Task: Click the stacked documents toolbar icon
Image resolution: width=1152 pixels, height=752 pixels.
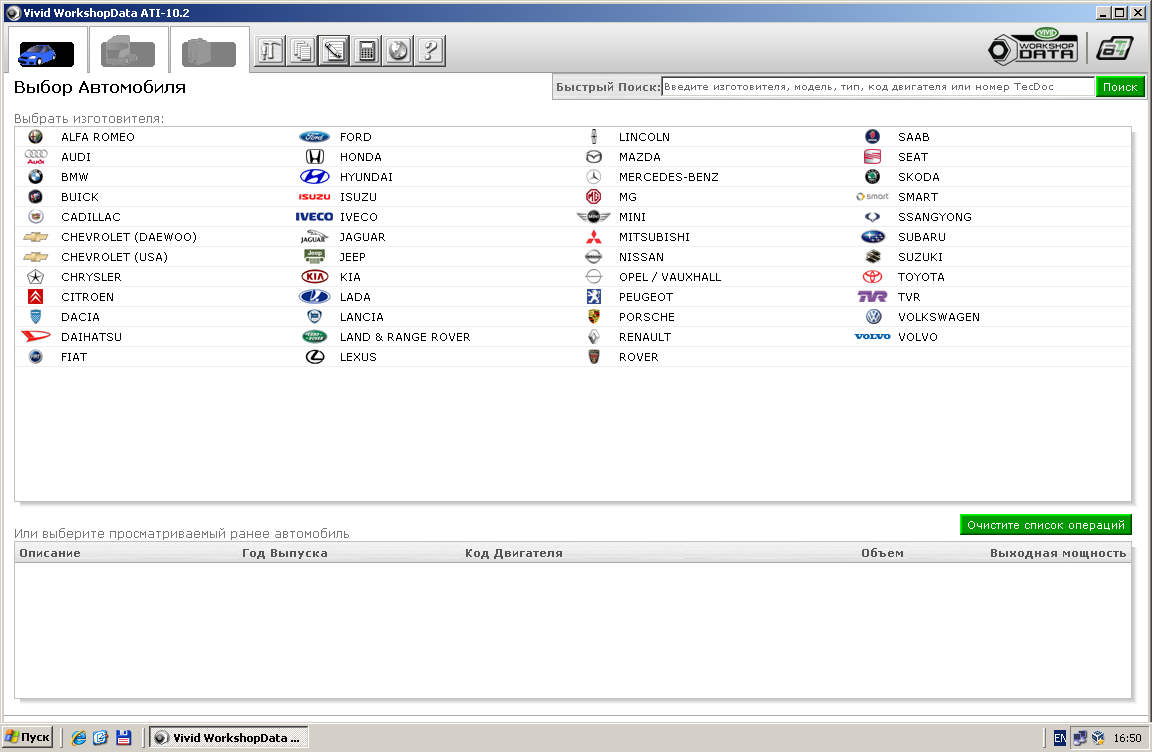Action: 302,51
